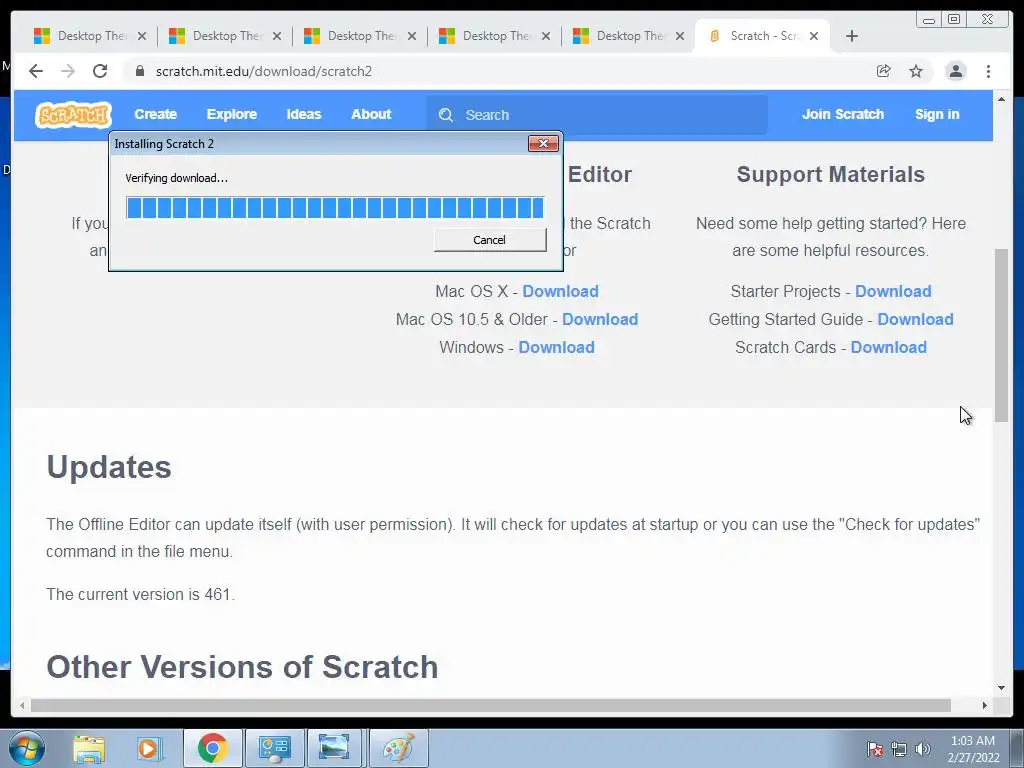Click Sign in link
1024x768 pixels.
coord(937,114)
